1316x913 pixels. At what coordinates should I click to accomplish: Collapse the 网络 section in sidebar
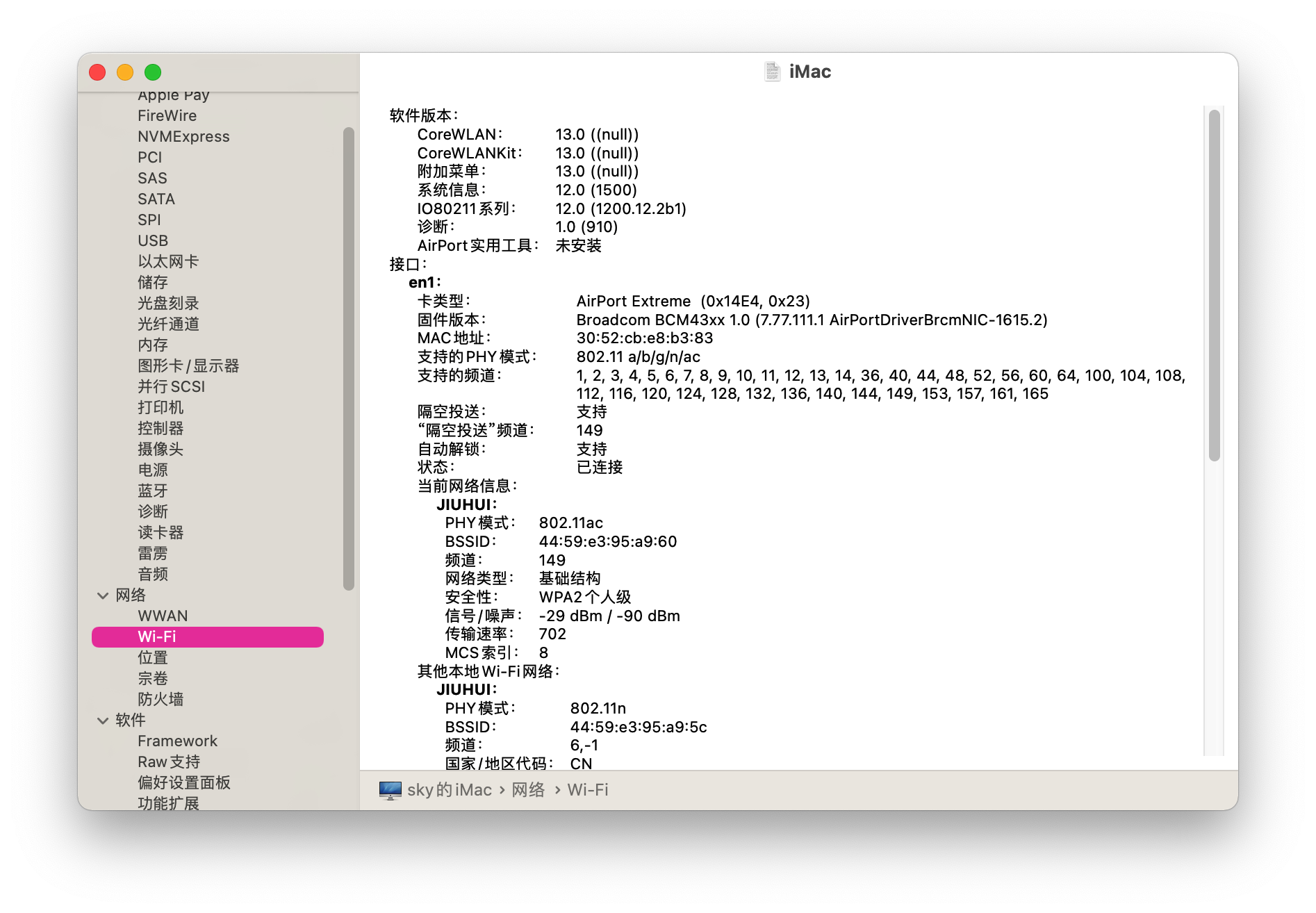(103, 595)
